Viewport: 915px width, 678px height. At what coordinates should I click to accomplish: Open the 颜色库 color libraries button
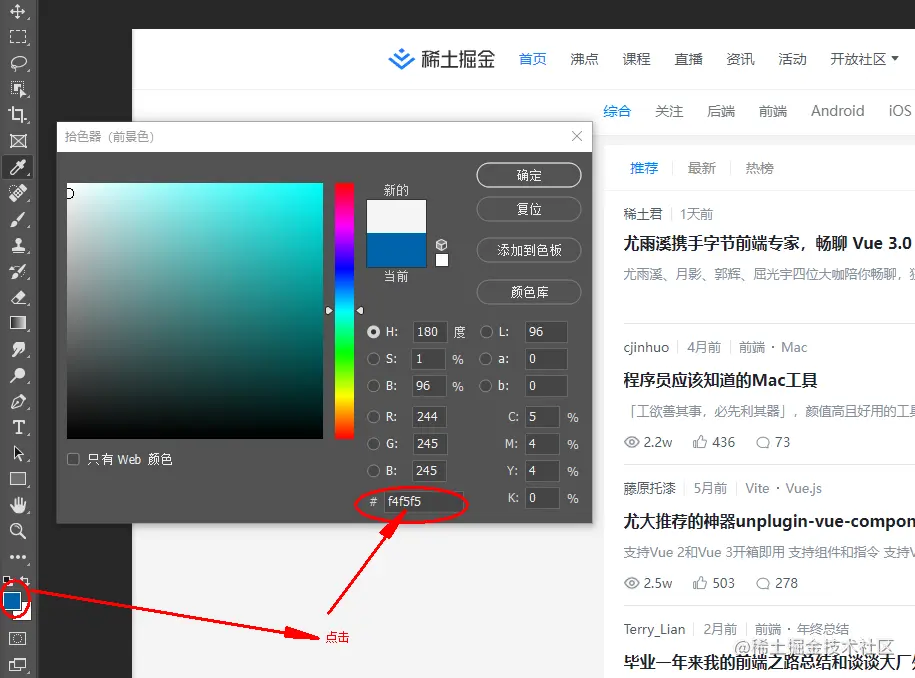pyautogui.click(x=529, y=292)
